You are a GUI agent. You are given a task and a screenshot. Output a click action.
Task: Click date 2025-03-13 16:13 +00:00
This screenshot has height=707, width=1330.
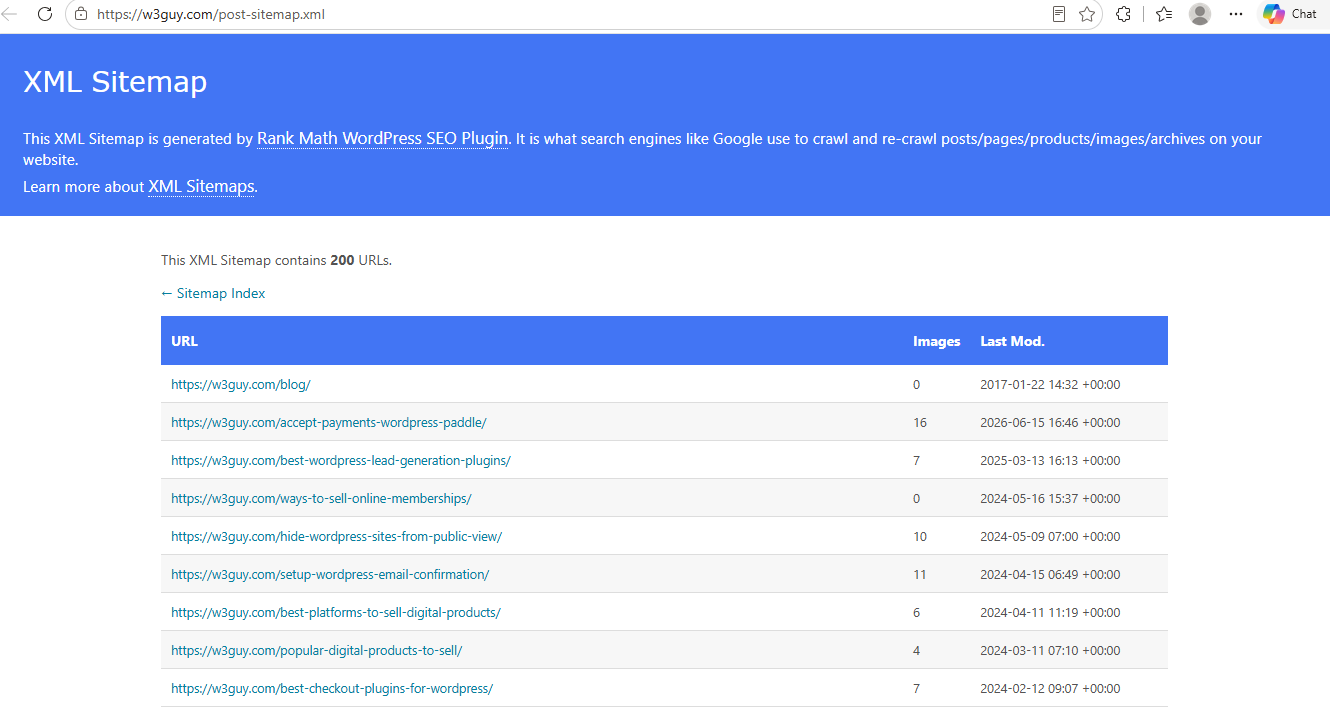tap(1050, 460)
